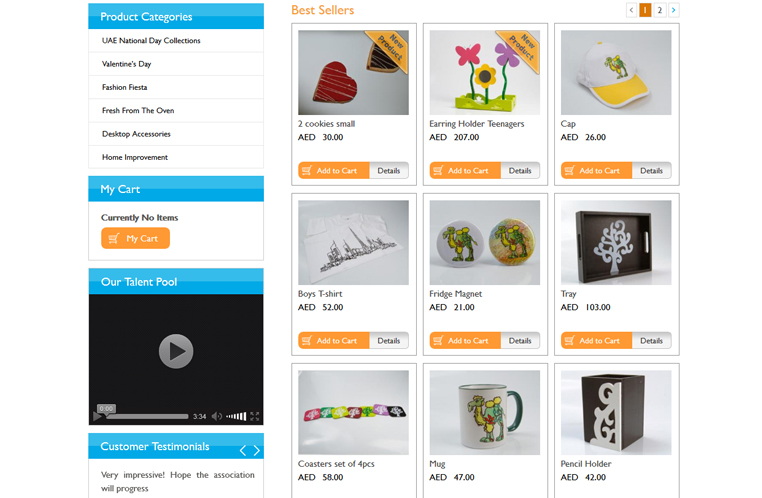Play the Talent Pool video
Image resolution: width=762 pixels, height=498 pixels.
pos(176,351)
